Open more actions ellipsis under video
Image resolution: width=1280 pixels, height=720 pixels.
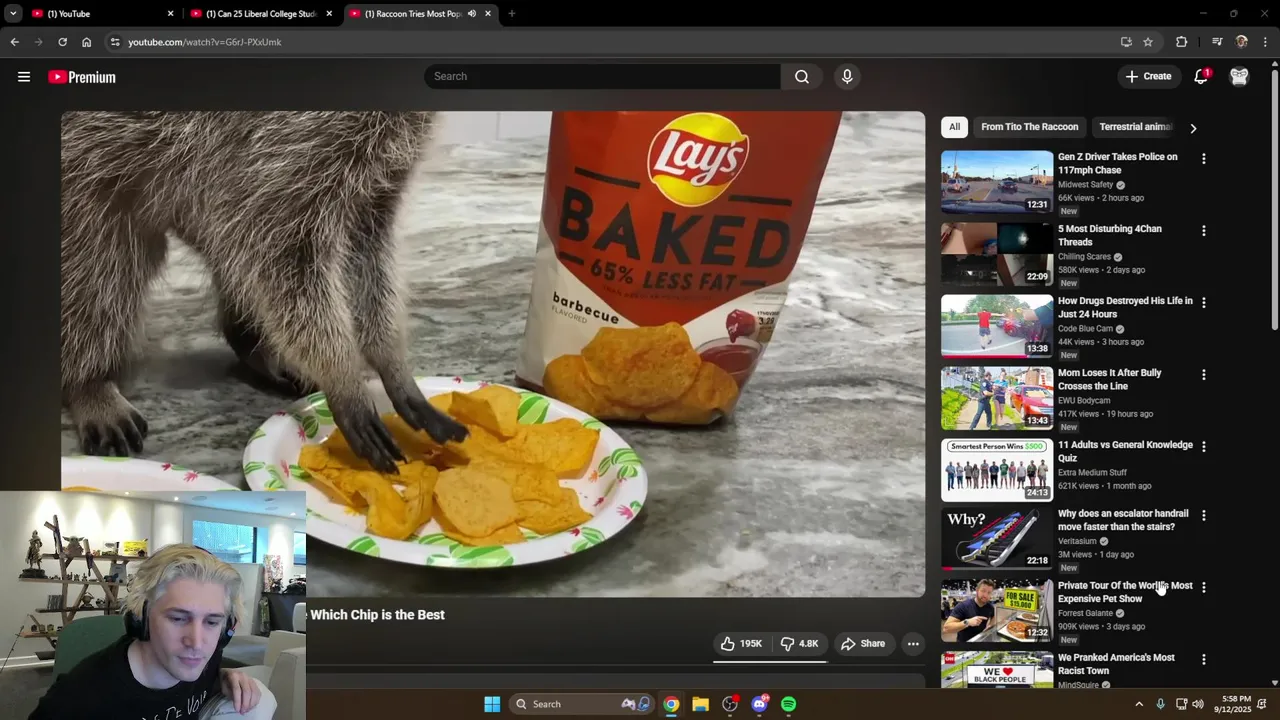913,644
